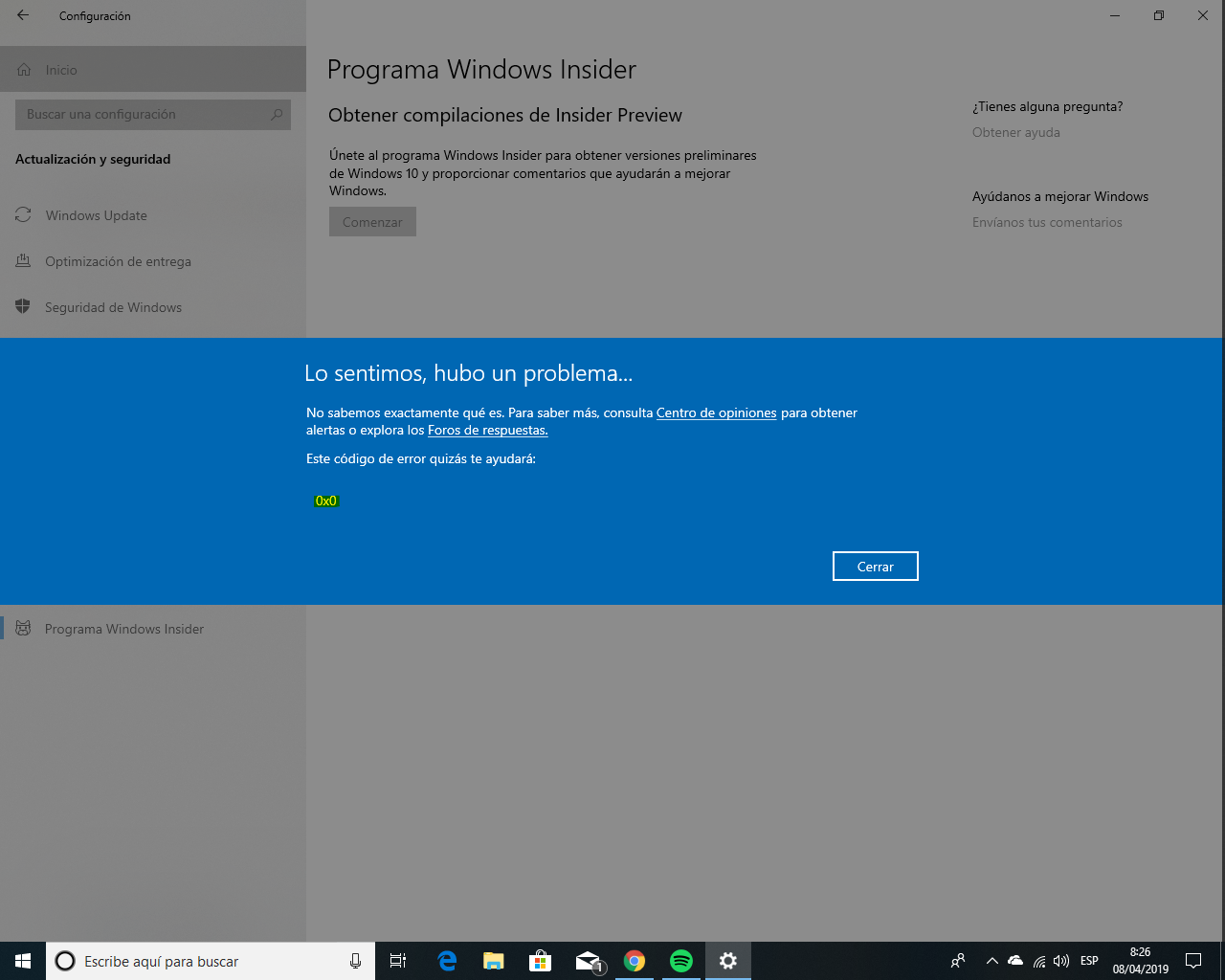
Task: Click Envíanos tus comentarios link
Action: pyautogui.click(x=1047, y=222)
